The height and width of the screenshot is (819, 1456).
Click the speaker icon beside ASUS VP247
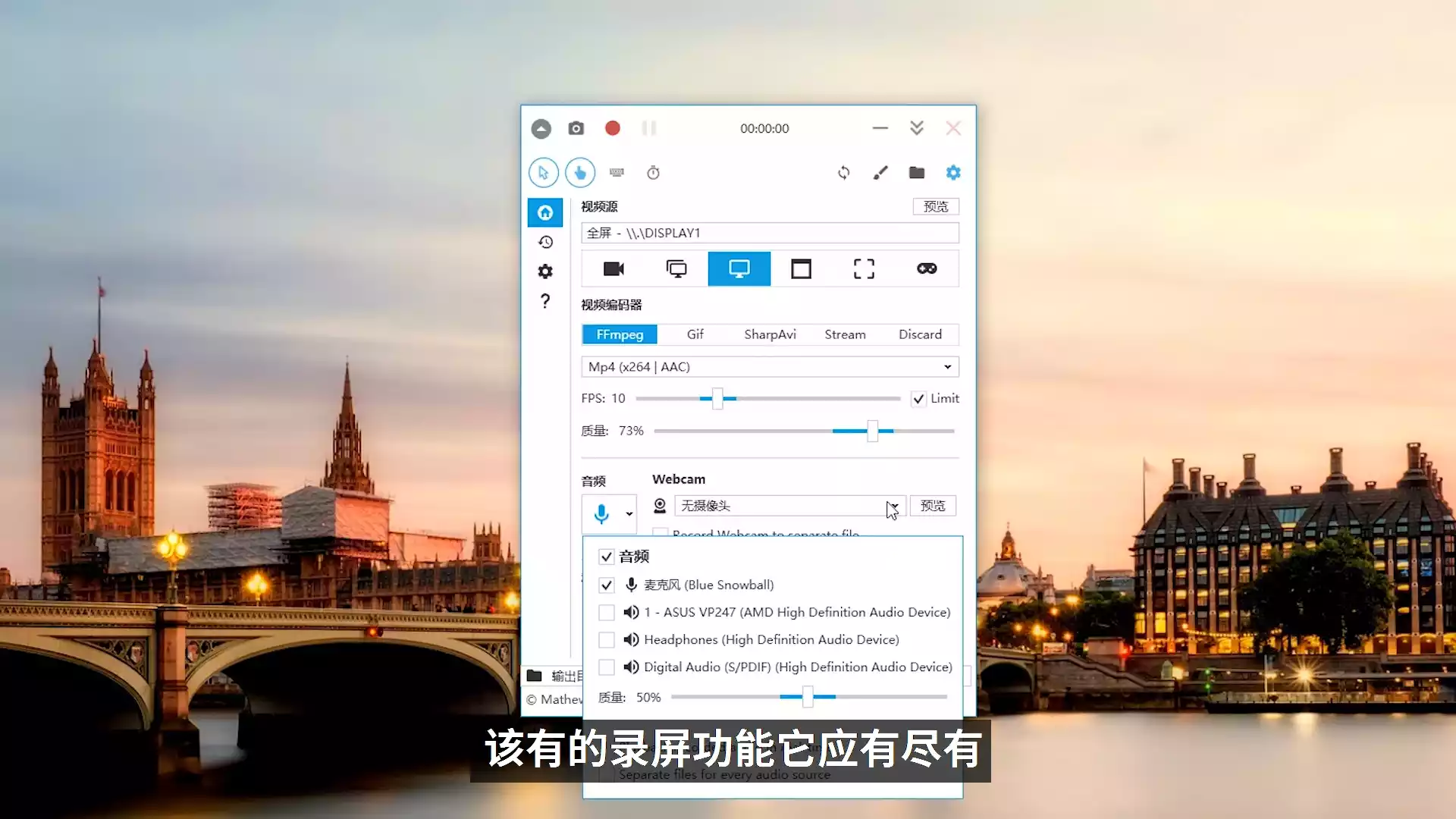[631, 612]
